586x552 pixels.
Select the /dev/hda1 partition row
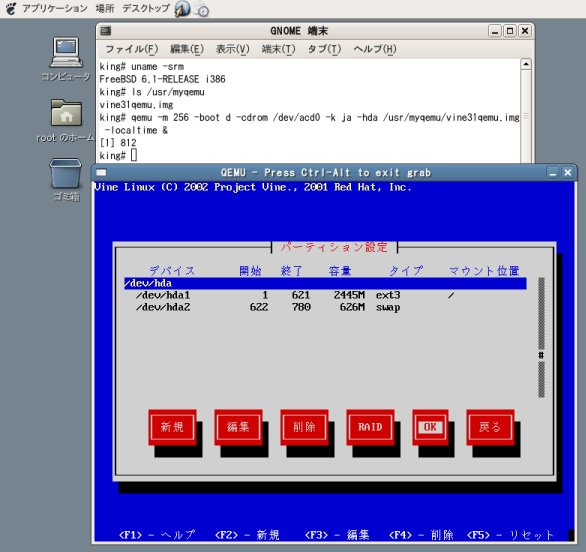[325, 295]
